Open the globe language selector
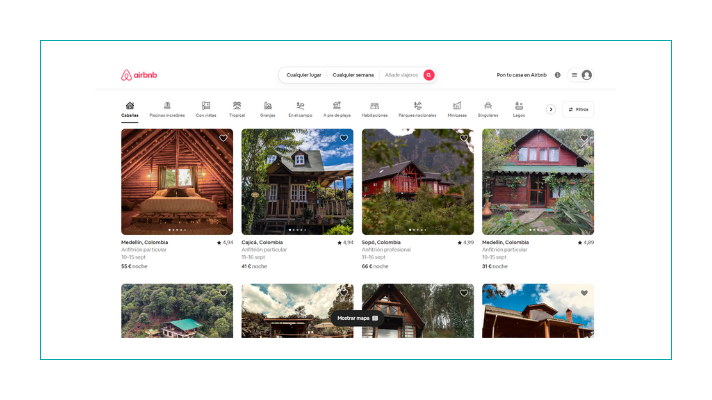The height and width of the screenshot is (400, 712). click(x=558, y=75)
